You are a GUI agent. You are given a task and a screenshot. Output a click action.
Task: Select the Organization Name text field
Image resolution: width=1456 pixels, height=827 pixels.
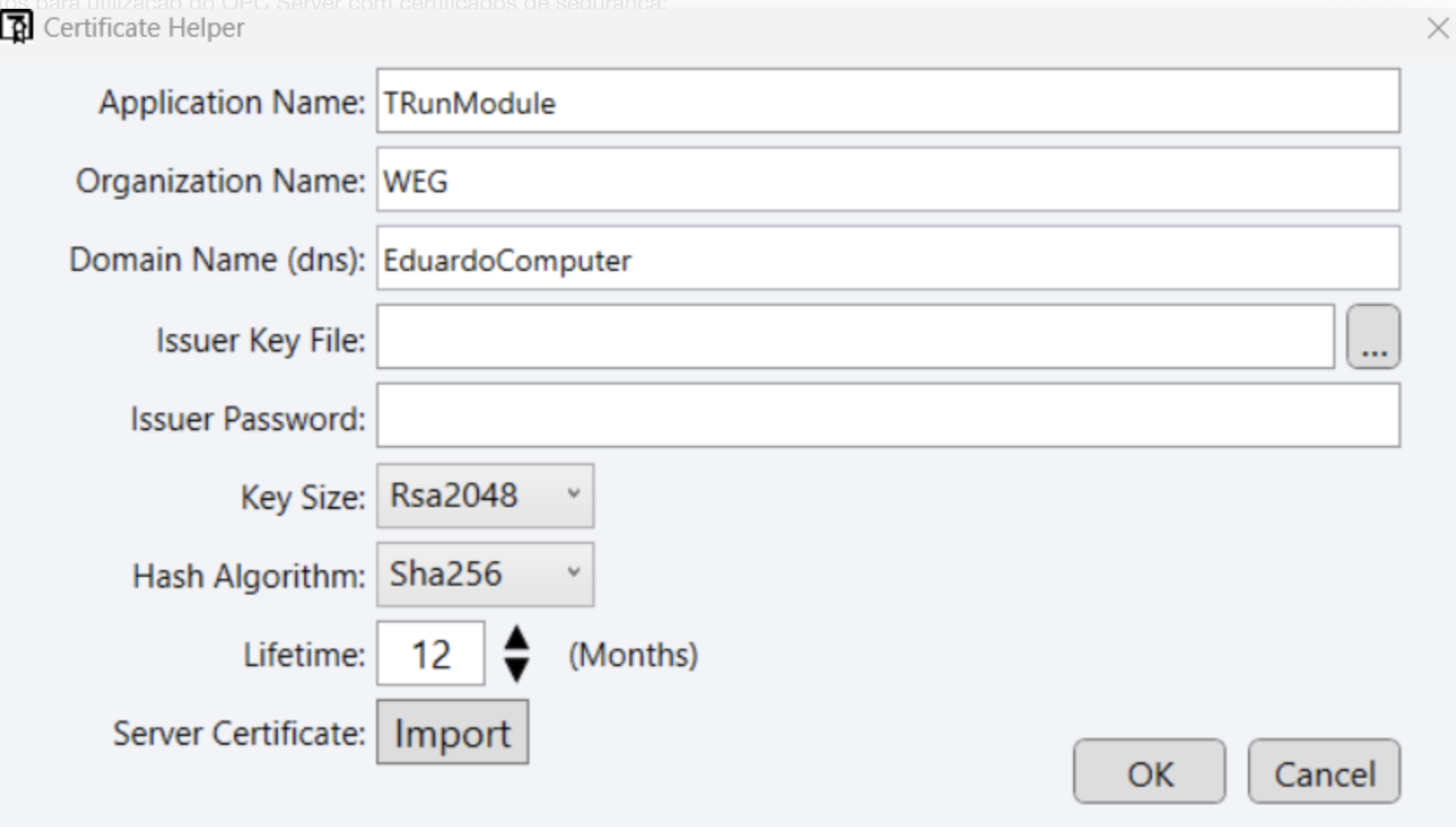tap(888, 179)
